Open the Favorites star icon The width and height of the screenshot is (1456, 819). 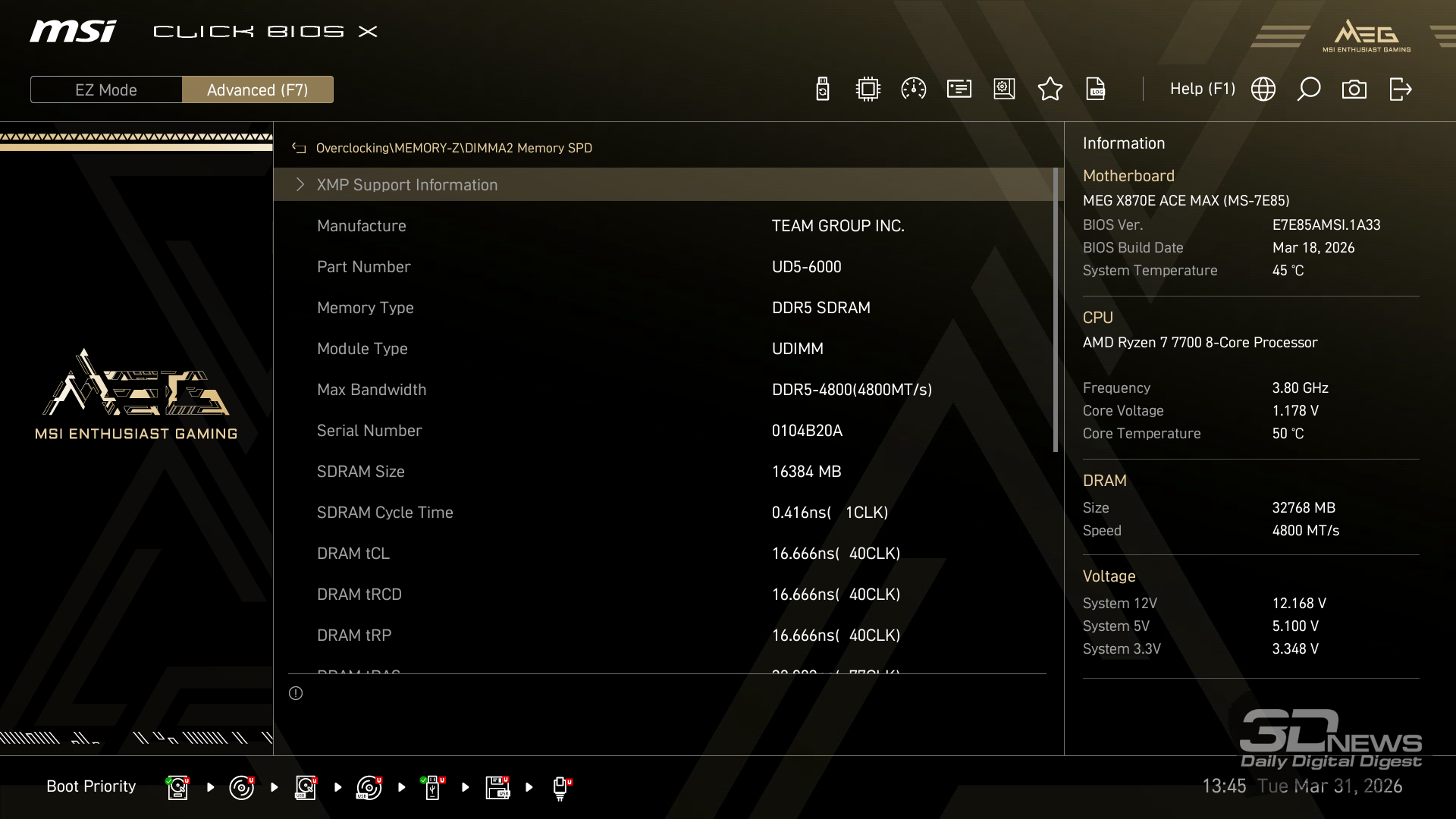point(1050,89)
